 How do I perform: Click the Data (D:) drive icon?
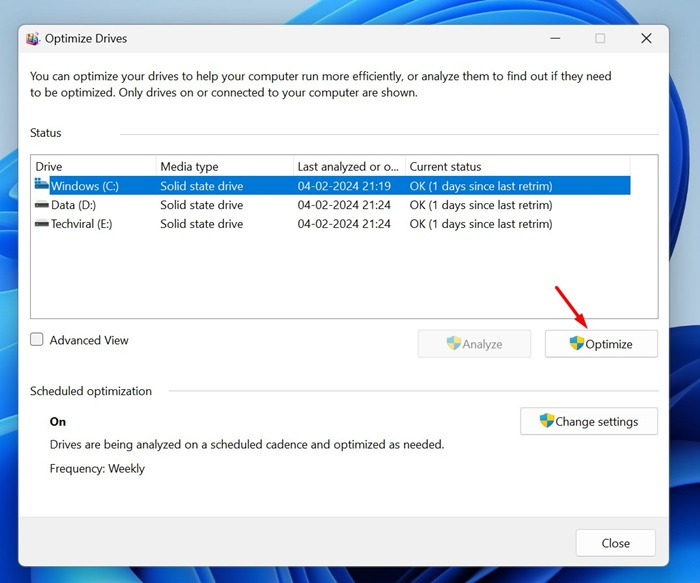pyautogui.click(x=42, y=205)
